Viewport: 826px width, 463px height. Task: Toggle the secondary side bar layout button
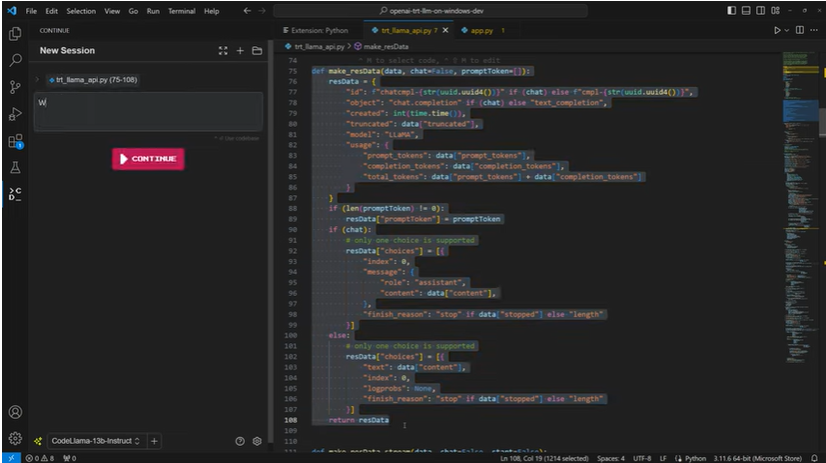pos(761,11)
